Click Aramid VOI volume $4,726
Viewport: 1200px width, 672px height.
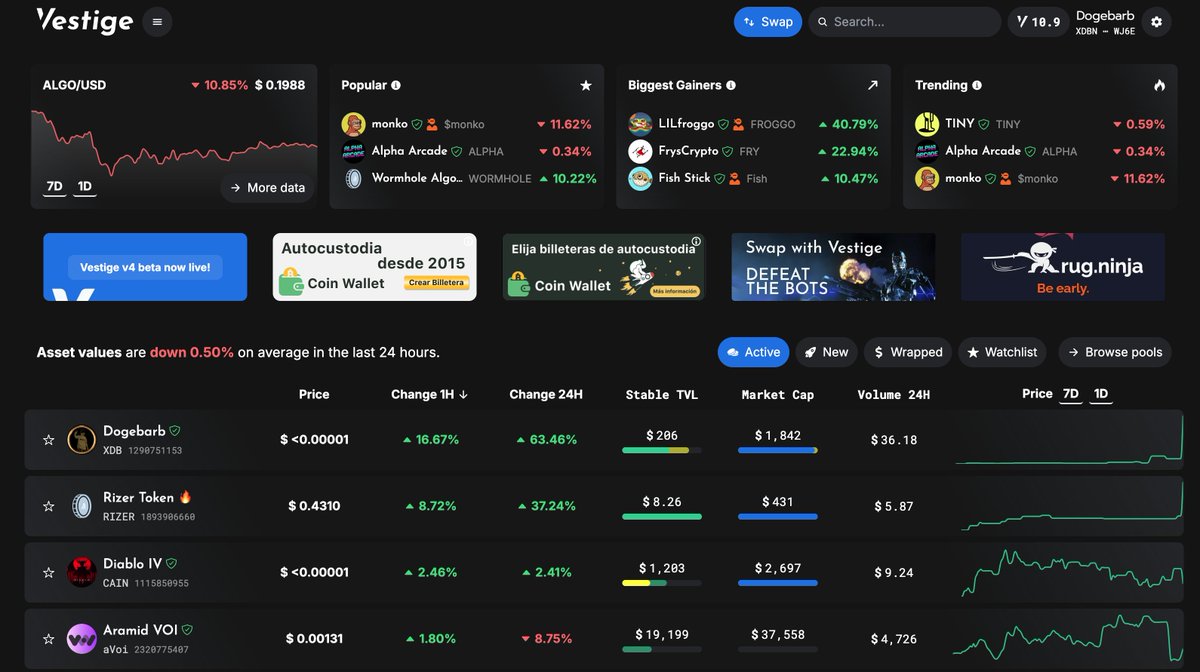[x=893, y=639]
